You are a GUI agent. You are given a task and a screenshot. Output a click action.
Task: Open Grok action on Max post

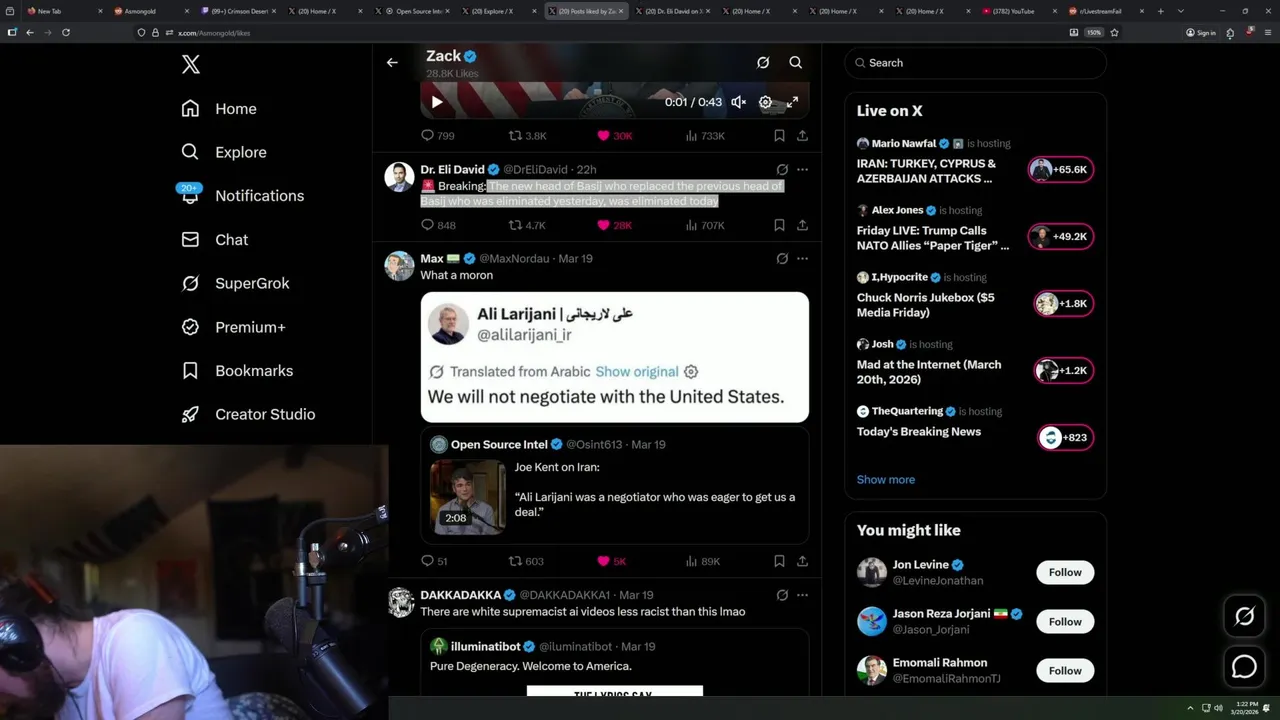point(782,258)
